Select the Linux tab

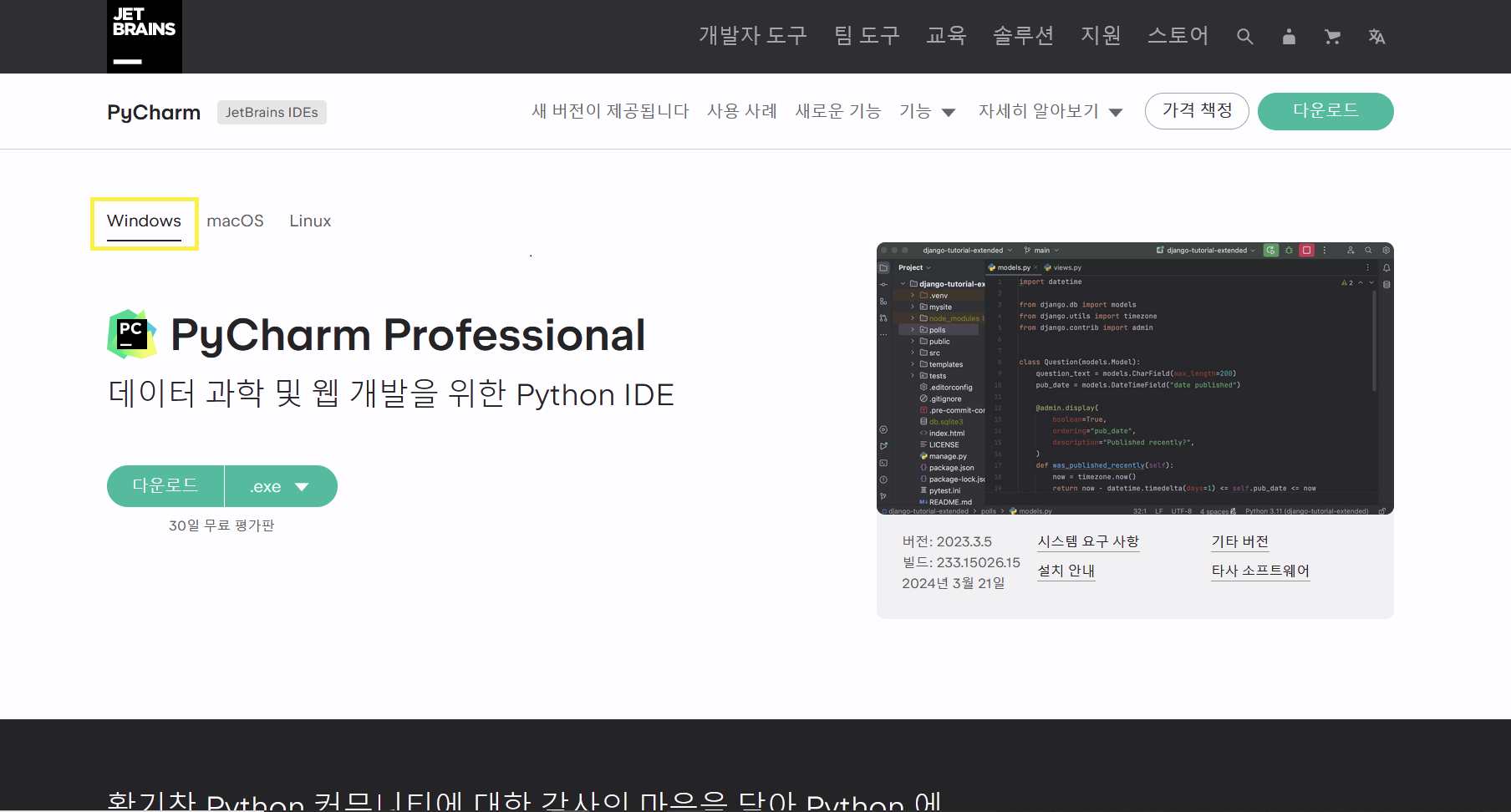pyautogui.click(x=310, y=221)
